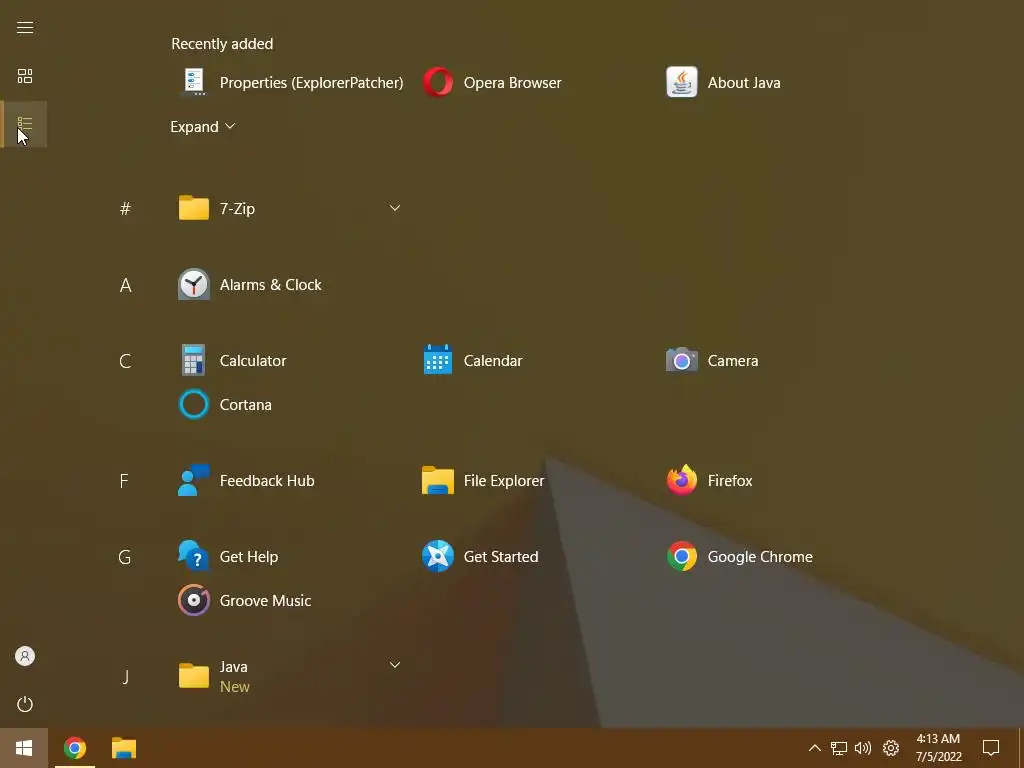Click the letter A header
The image size is (1024, 768).
(x=125, y=285)
